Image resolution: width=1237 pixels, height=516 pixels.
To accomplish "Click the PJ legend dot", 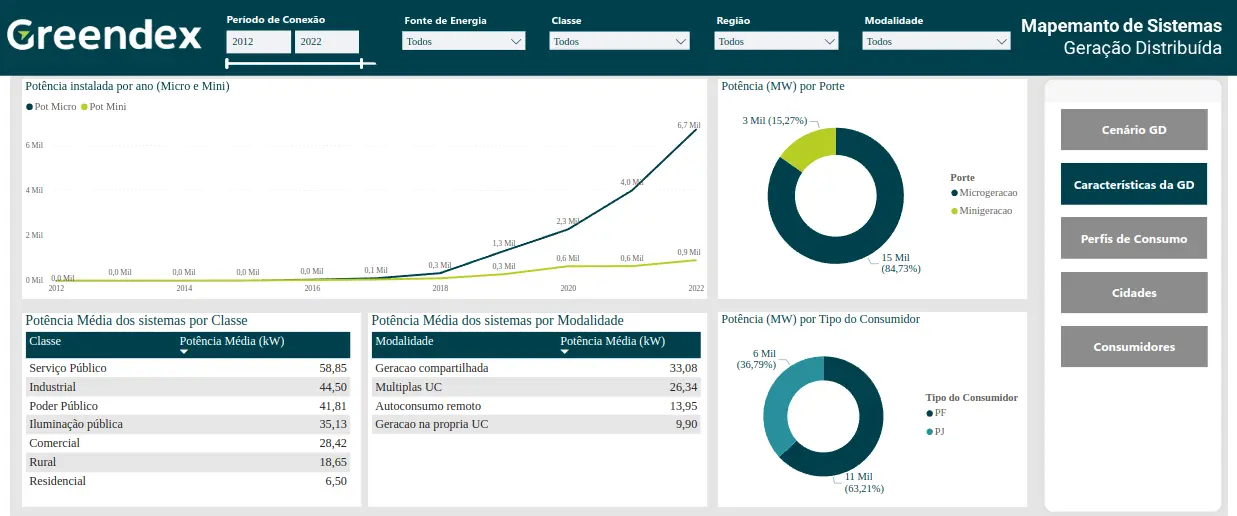I will 929,431.
